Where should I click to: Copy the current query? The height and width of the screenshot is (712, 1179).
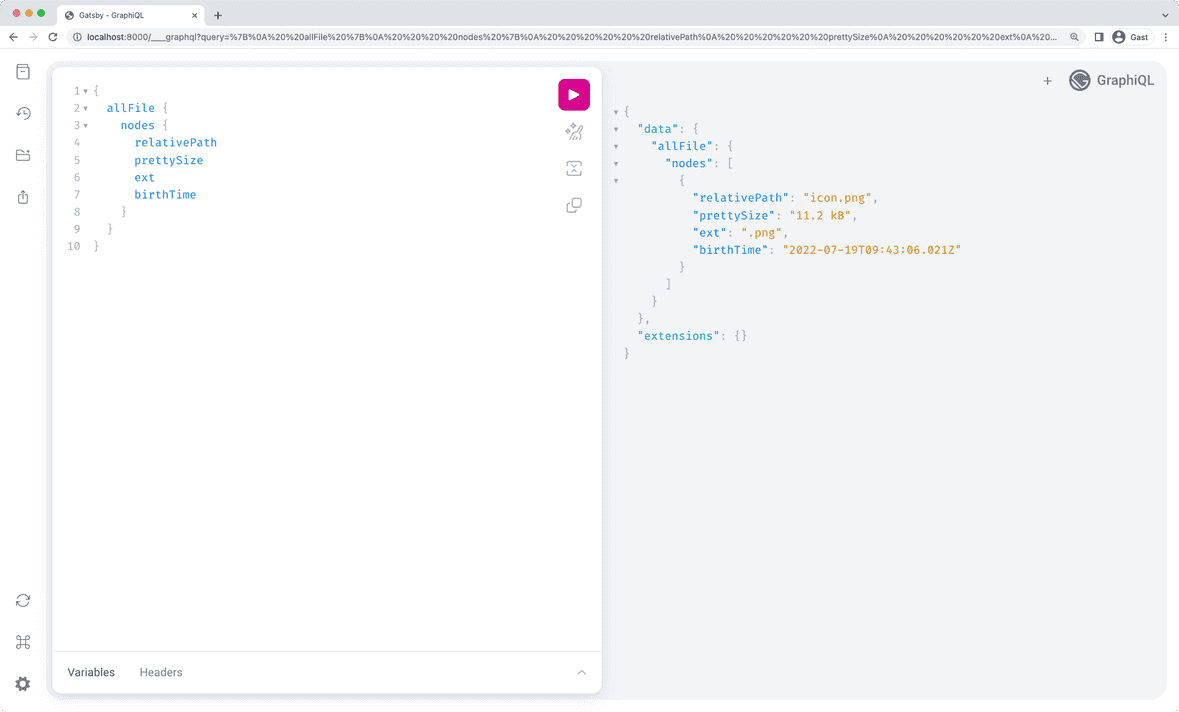(x=573, y=204)
